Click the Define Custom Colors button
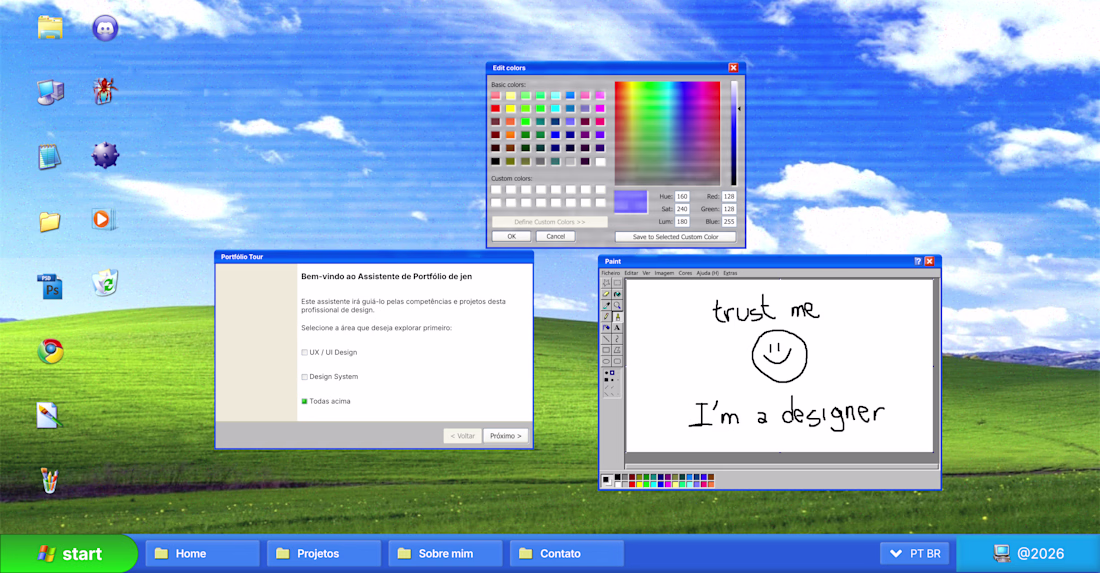This screenshot has height=573, width=1100. coord(549,222)
